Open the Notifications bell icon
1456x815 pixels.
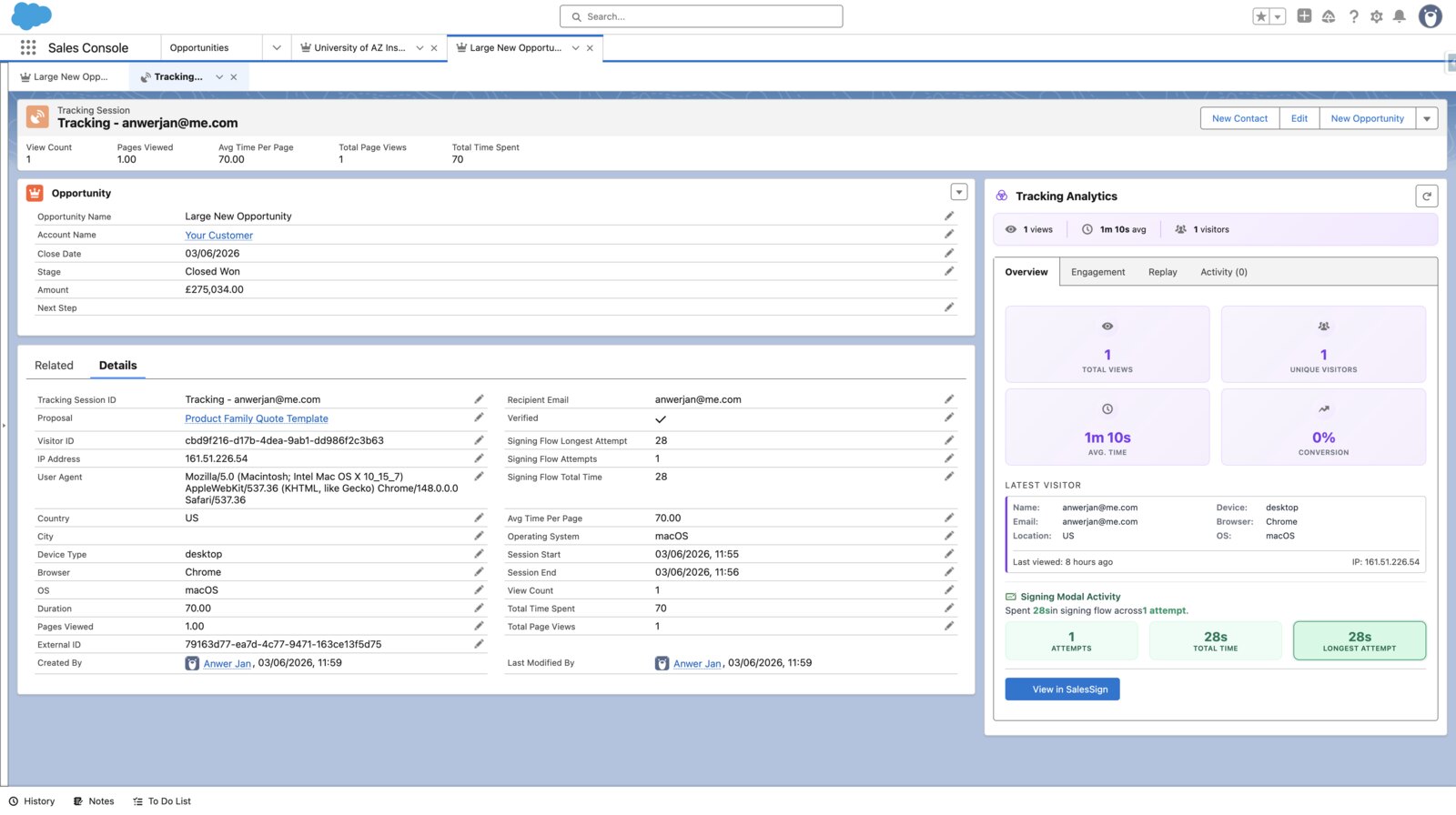(x=1400, y=16)
